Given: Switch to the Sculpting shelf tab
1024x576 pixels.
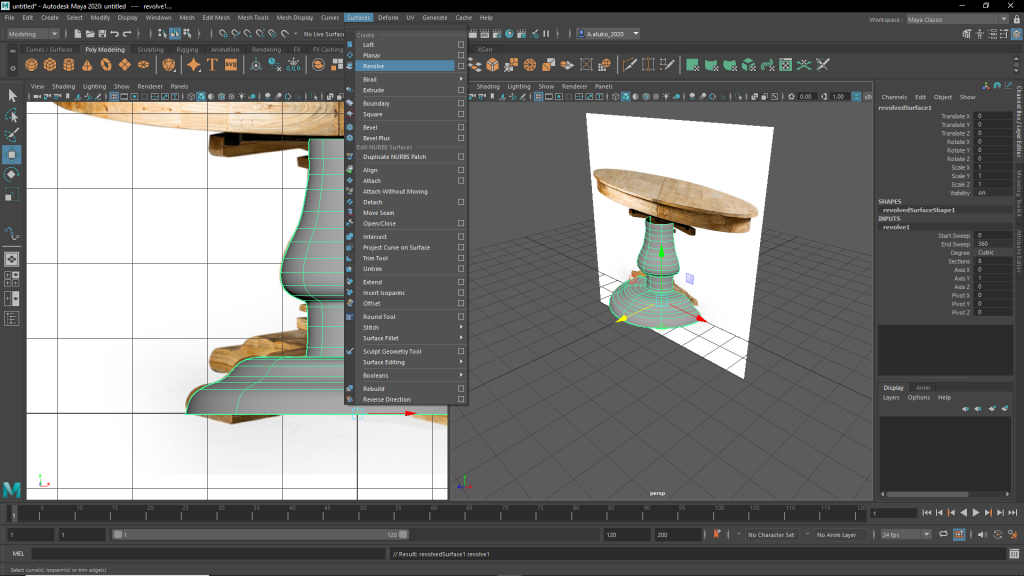Looking at the screenshot, I should click(x=150, y=49).
